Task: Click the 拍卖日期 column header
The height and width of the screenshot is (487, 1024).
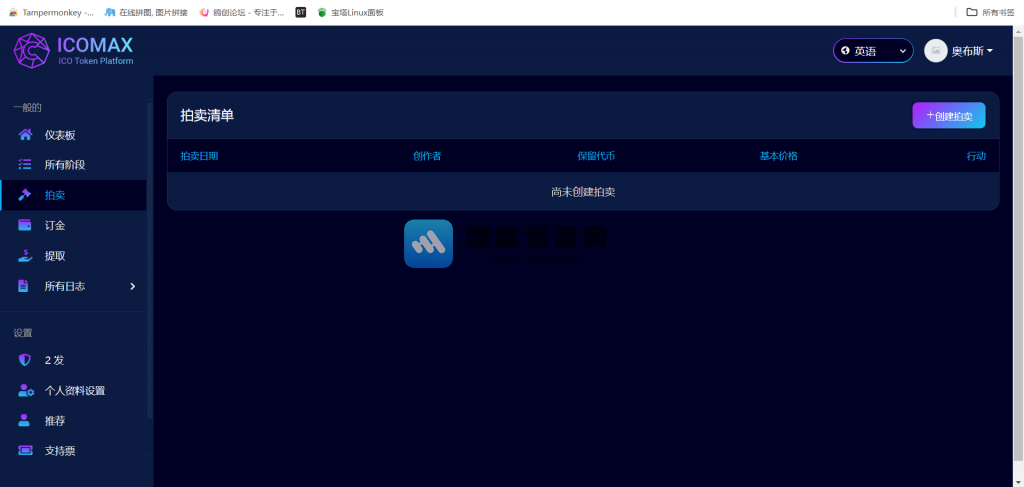Action: tap(199, 156)
